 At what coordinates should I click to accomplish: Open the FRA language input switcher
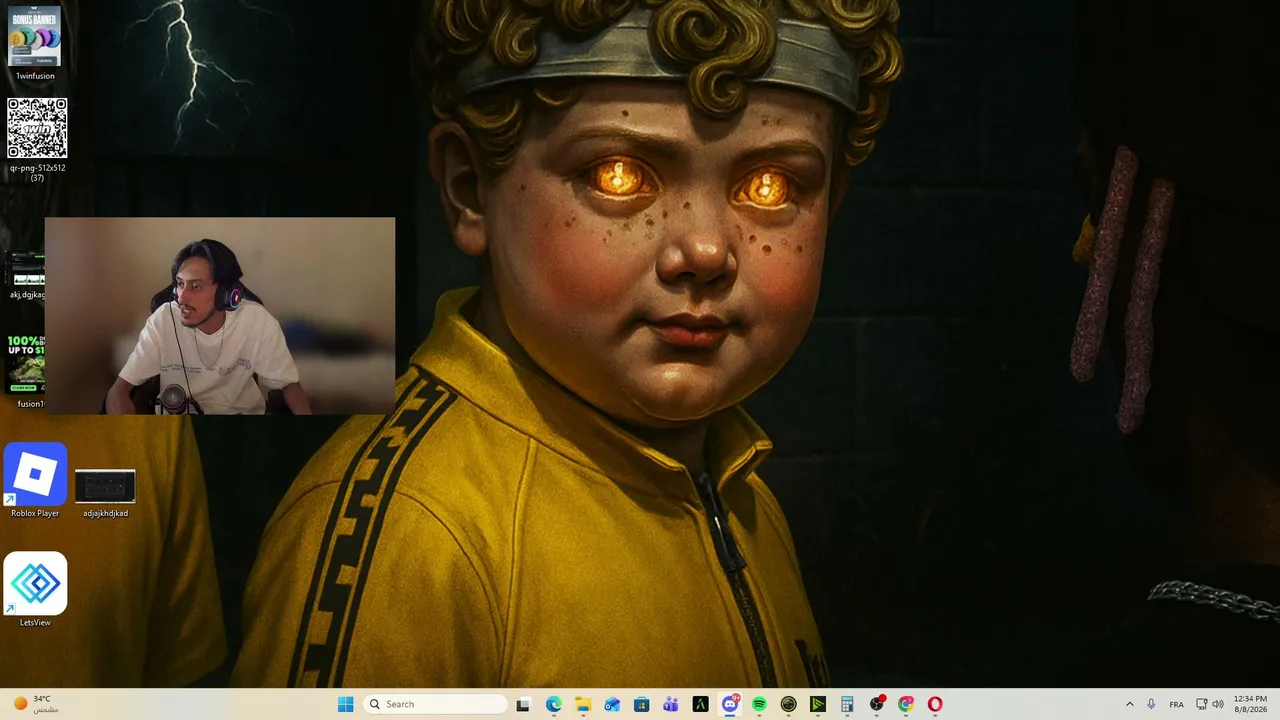(1177, 704)
